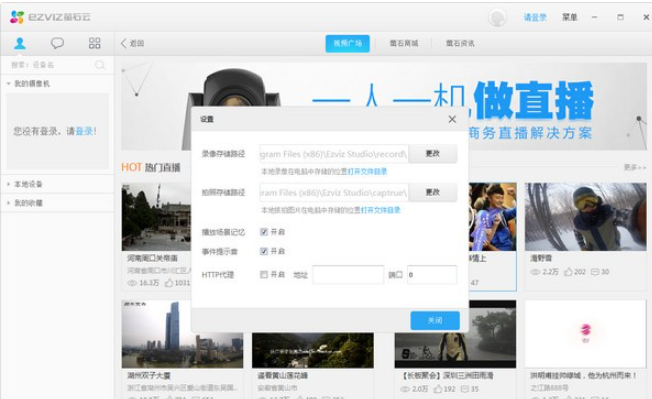Go back with the 返回 arrow
The height and width of the screenshot is (399, 652).
[x=132, y=43]
